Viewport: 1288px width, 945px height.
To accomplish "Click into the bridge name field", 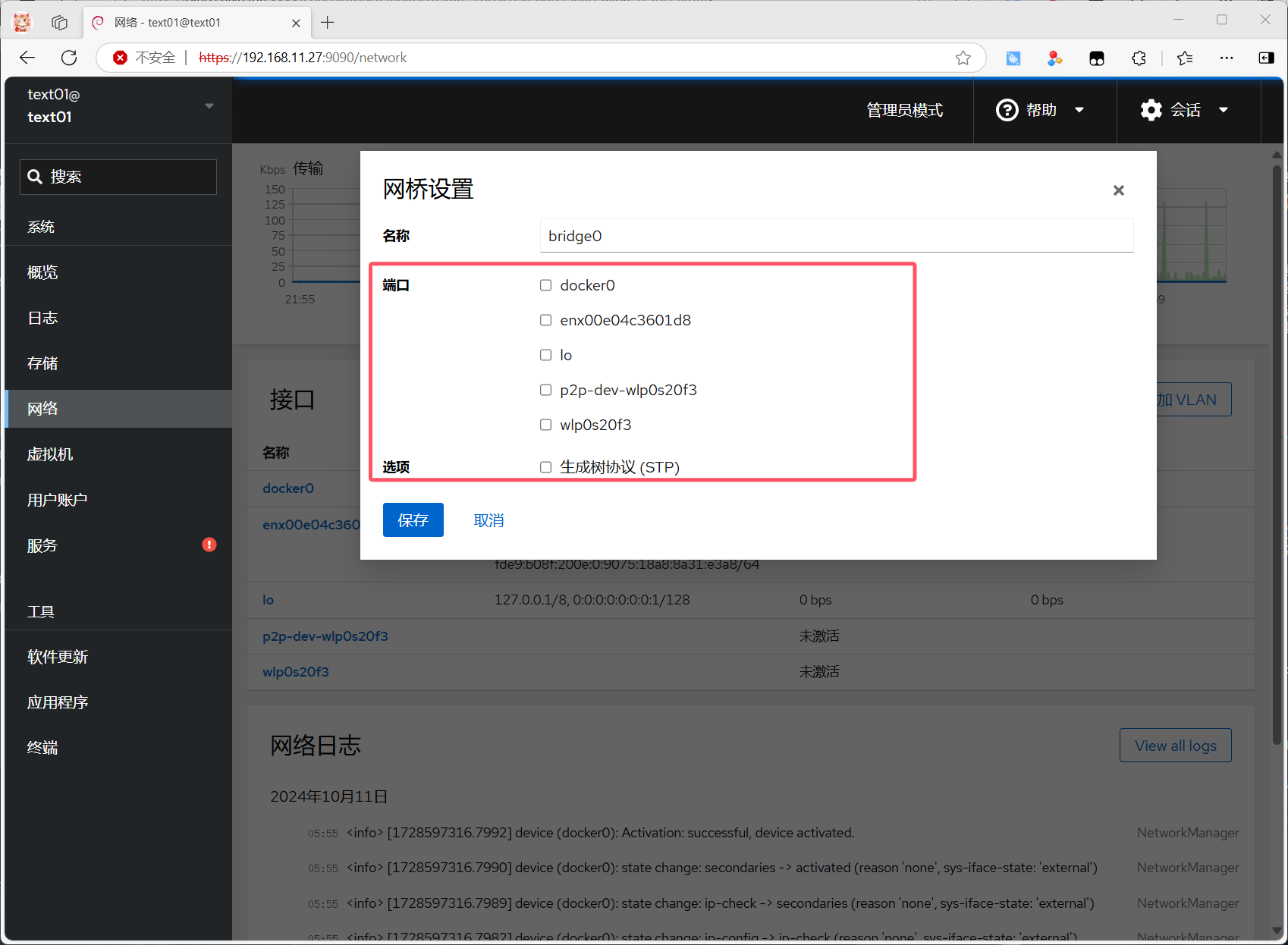I will (836, 236).
